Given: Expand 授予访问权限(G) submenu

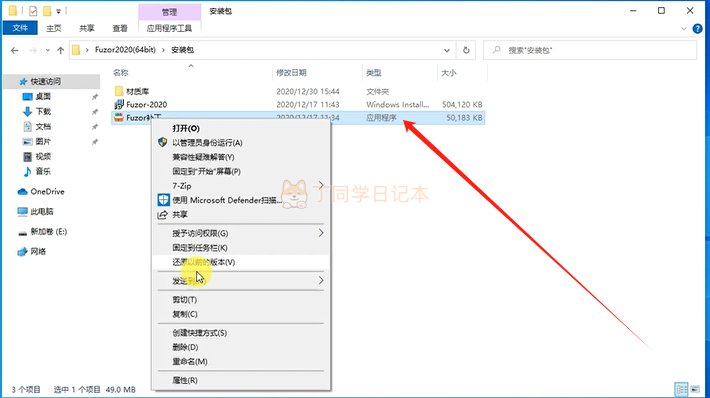Looking at the screenshot, I should [321, 233].
